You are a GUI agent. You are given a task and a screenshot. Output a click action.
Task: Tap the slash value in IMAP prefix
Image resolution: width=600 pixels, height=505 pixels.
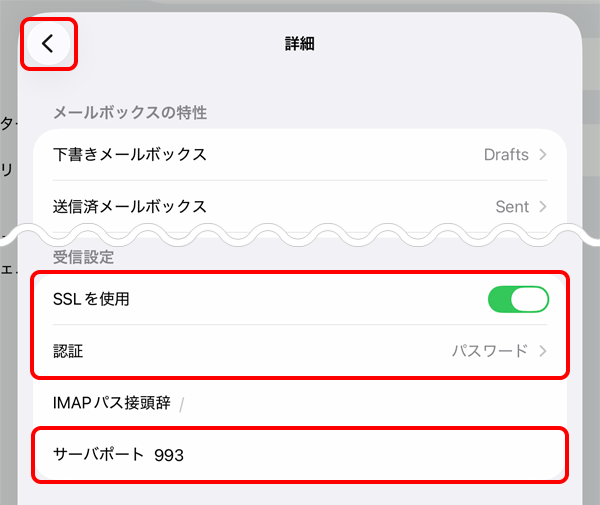[182, 404]
